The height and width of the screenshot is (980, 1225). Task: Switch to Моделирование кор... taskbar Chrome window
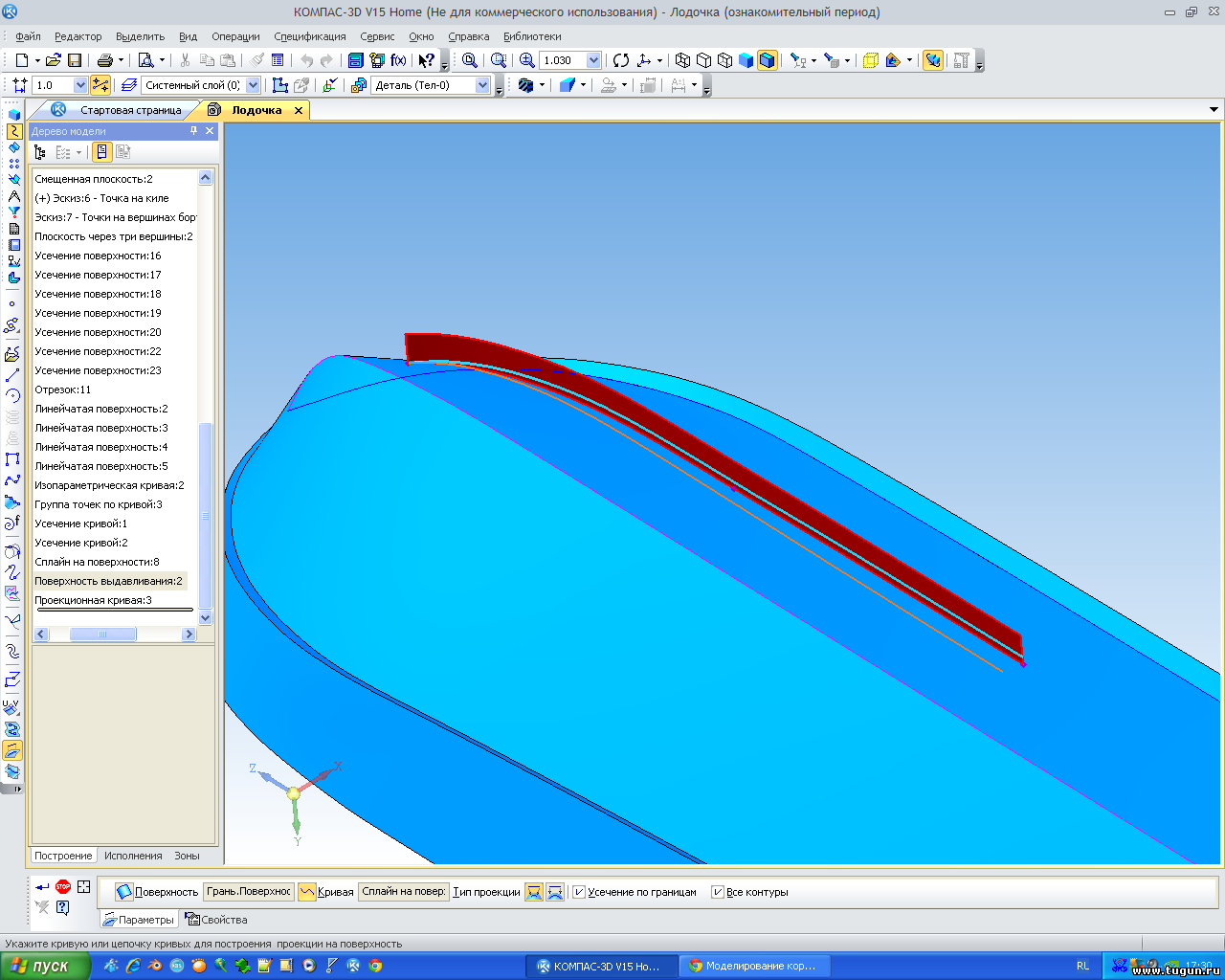pos(753,966)
